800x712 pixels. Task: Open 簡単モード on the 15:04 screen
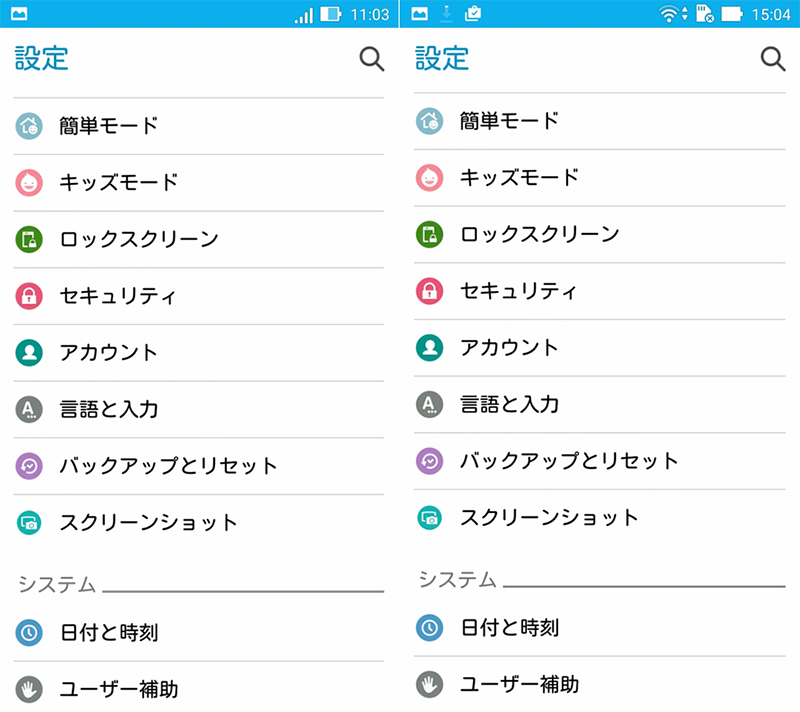pos(509,121)
